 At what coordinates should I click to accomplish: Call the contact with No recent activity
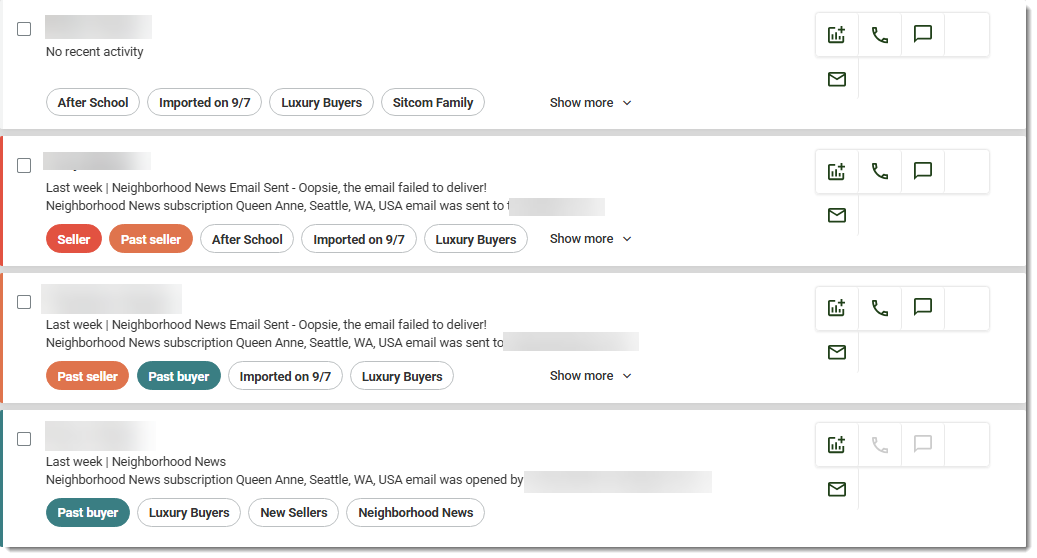coord(880,34)
